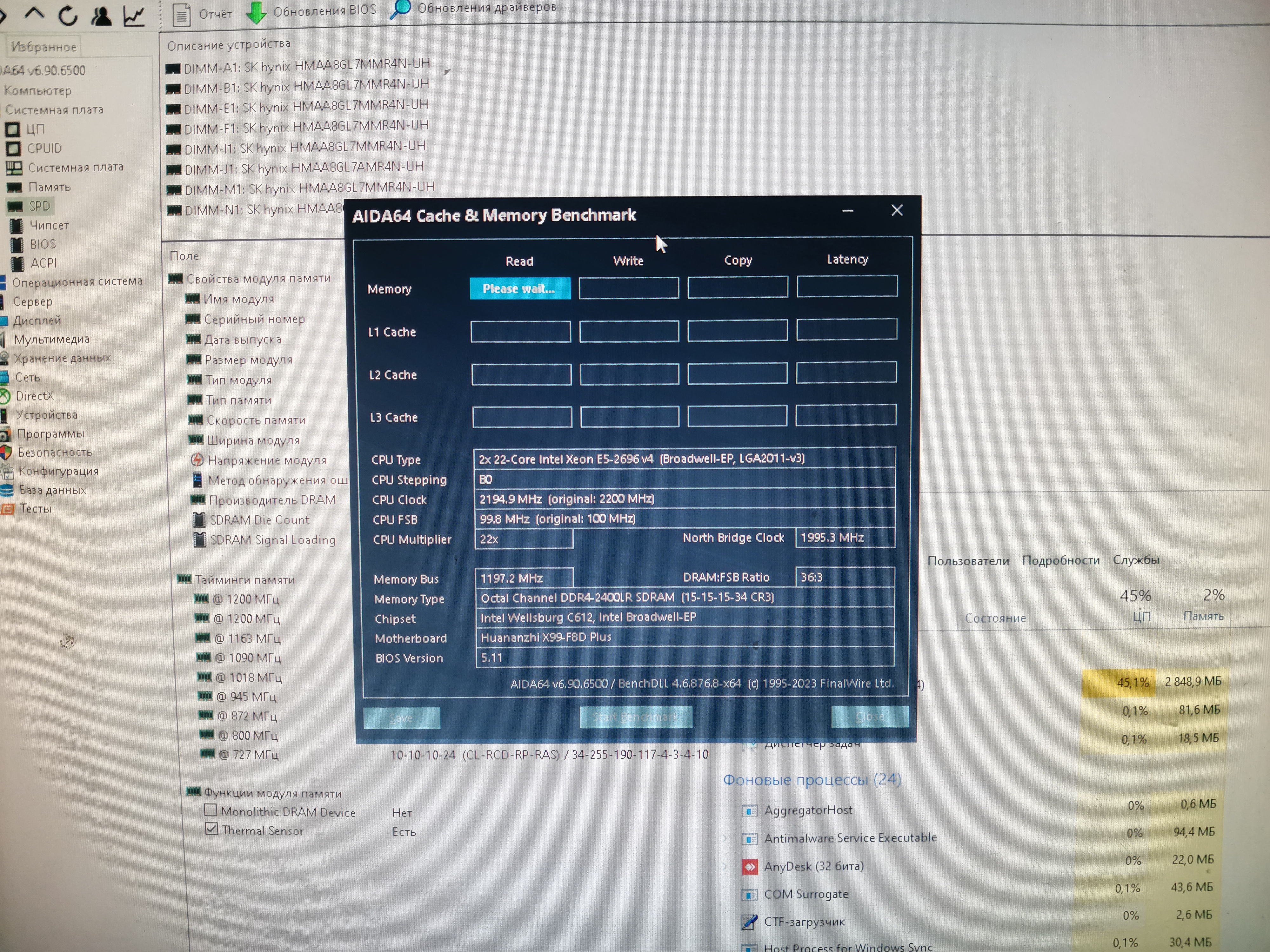Toggle the Thermal Sensor checkbox
Image resolution: width=1270 pixels, height=952 pixels.
coord(211,829)
